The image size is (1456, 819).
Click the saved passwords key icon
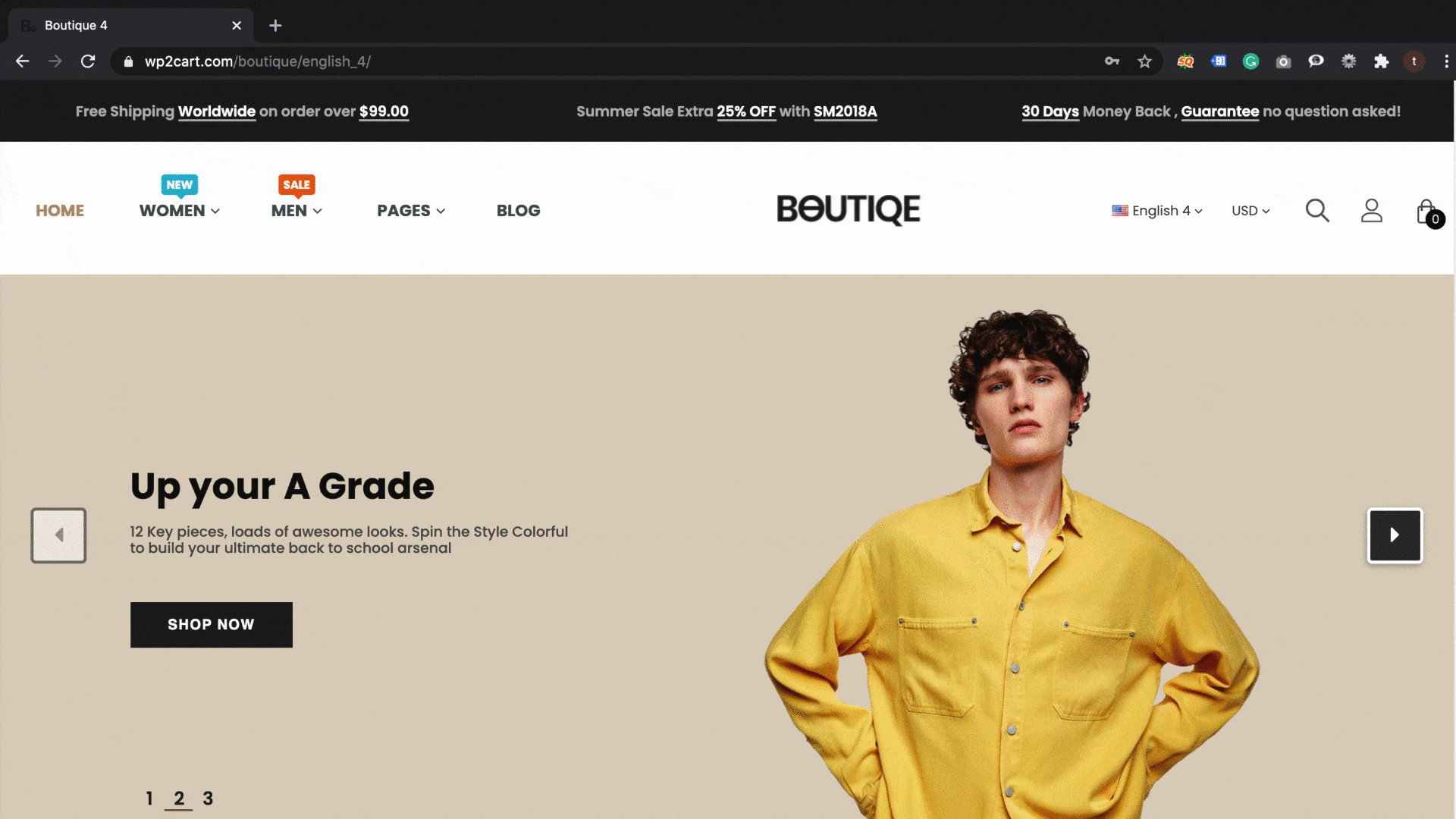coord(1112,61)
